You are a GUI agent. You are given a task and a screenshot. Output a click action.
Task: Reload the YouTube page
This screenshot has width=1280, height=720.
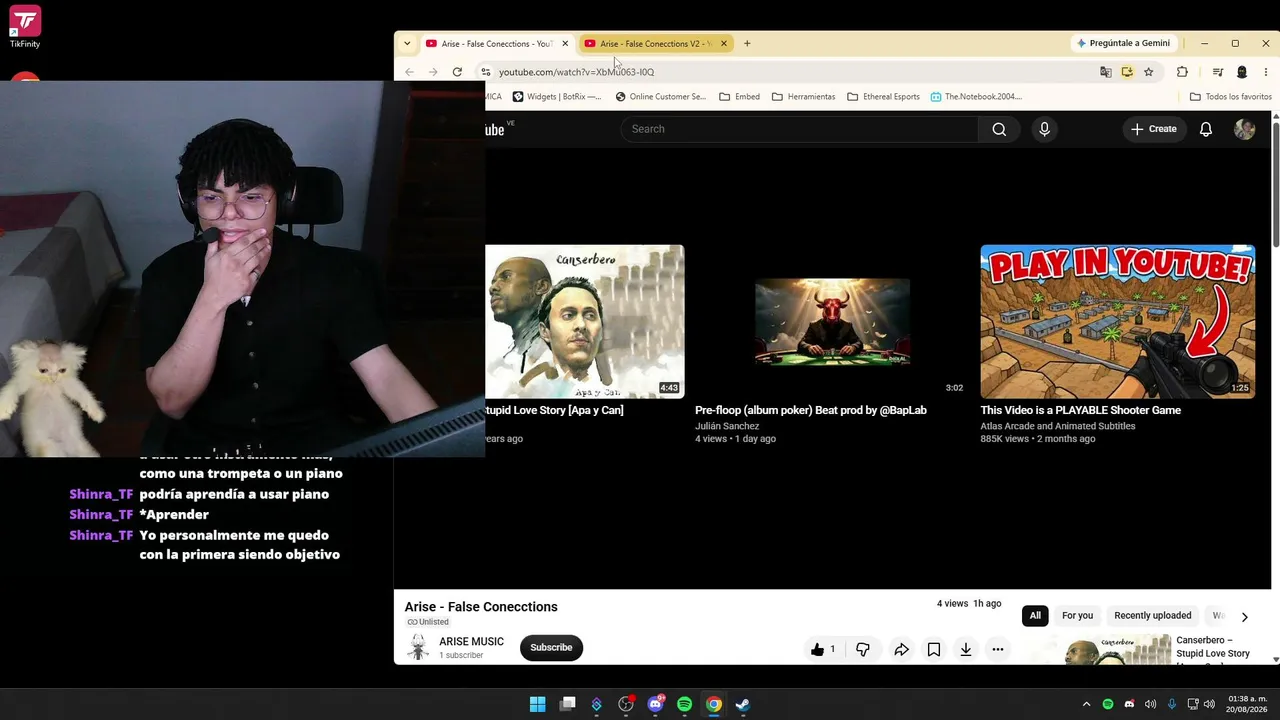[x=457, y=72]
